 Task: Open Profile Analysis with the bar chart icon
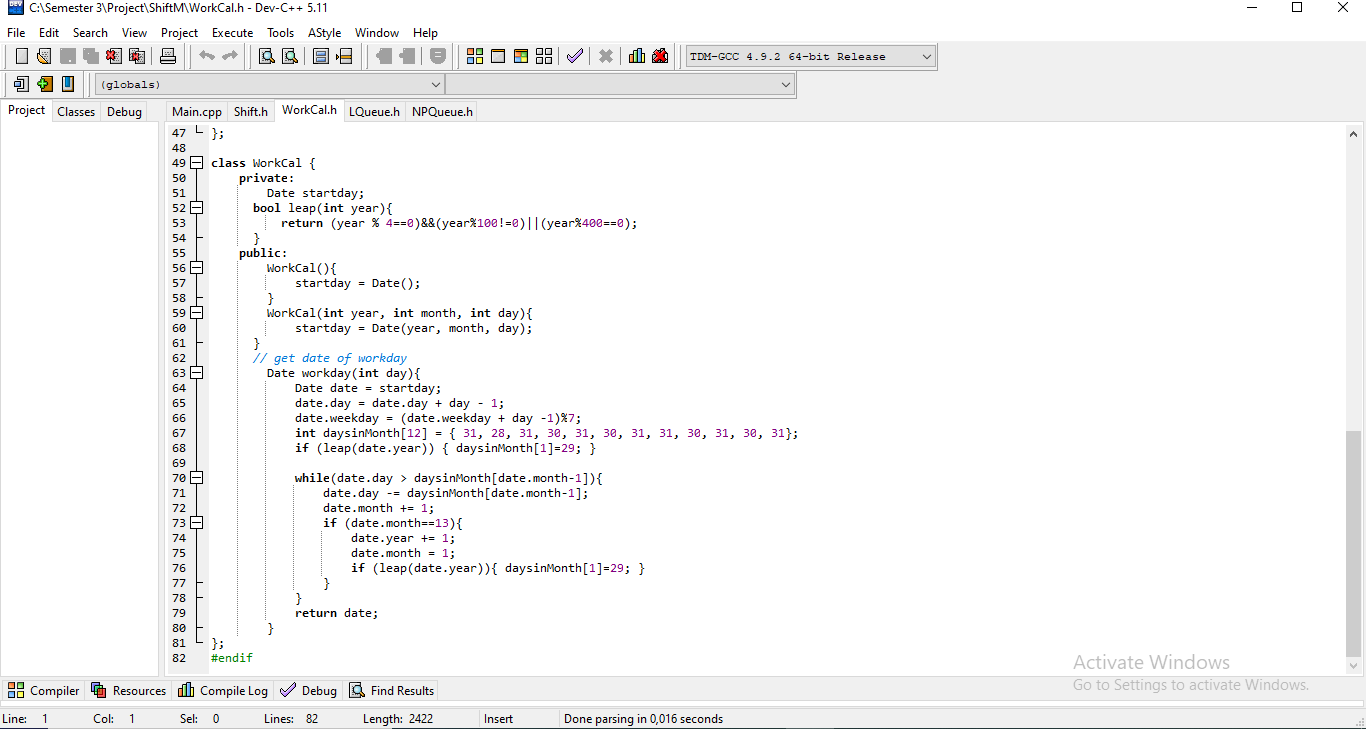coord(637,56)
